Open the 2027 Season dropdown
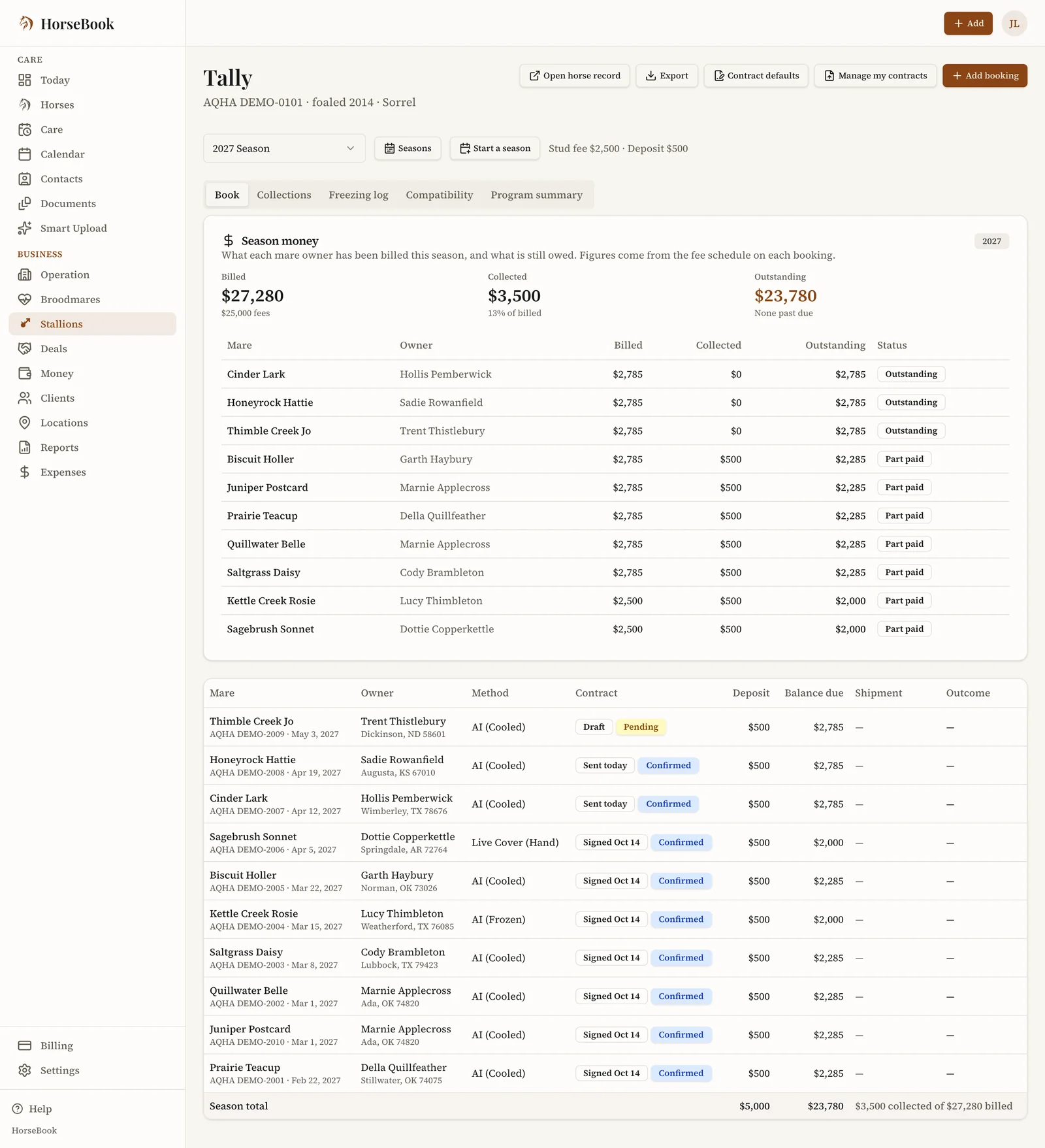1045x1148 pixels. pos(284,149)
